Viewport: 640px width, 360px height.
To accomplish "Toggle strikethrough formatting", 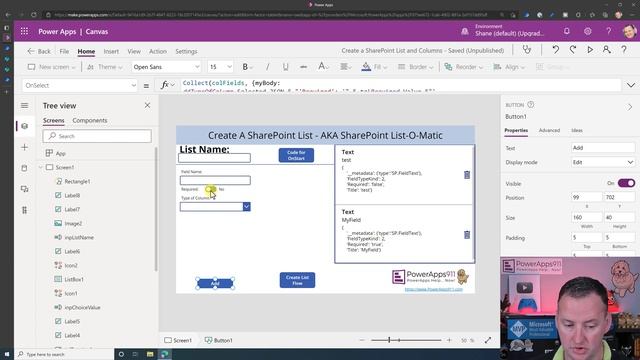I will pos(303,67).
